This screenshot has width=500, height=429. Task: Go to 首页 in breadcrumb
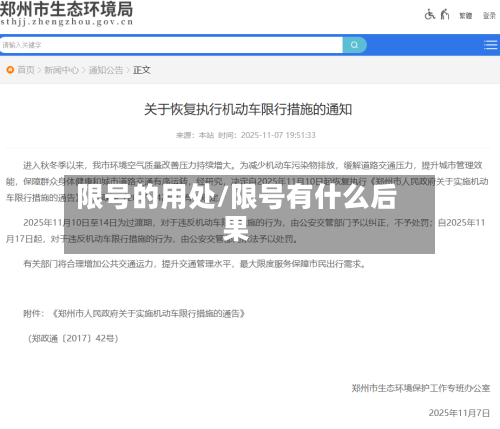pos(26,70)
